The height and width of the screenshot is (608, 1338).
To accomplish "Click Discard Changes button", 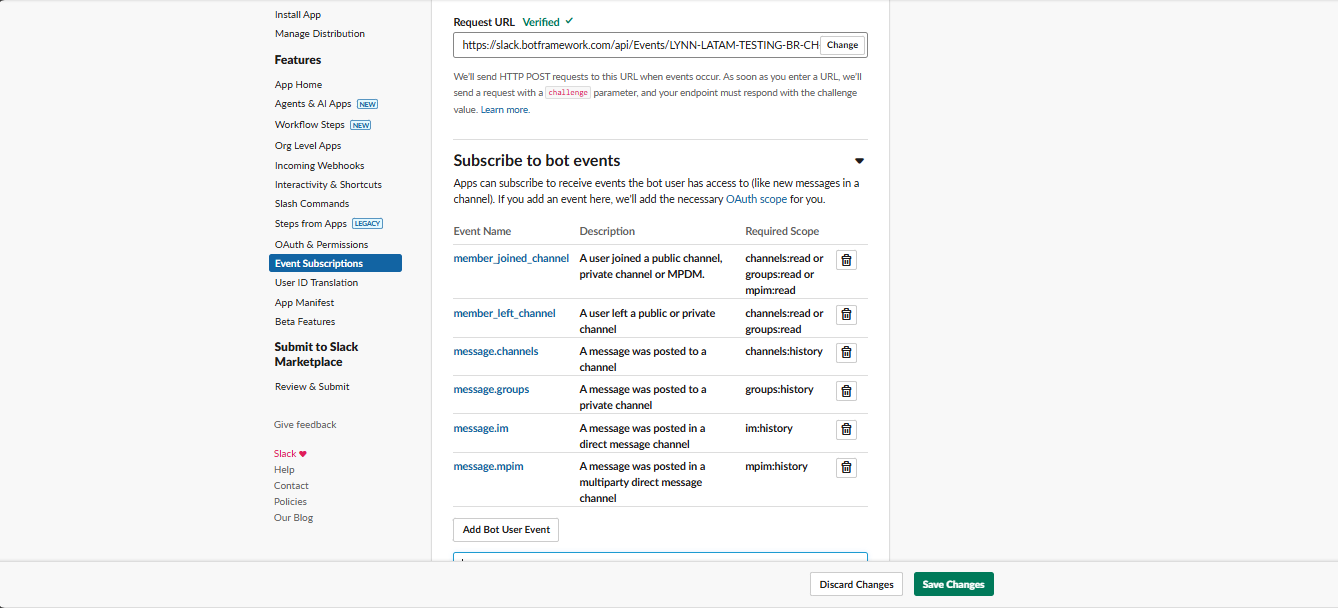I will pos(856,584).
